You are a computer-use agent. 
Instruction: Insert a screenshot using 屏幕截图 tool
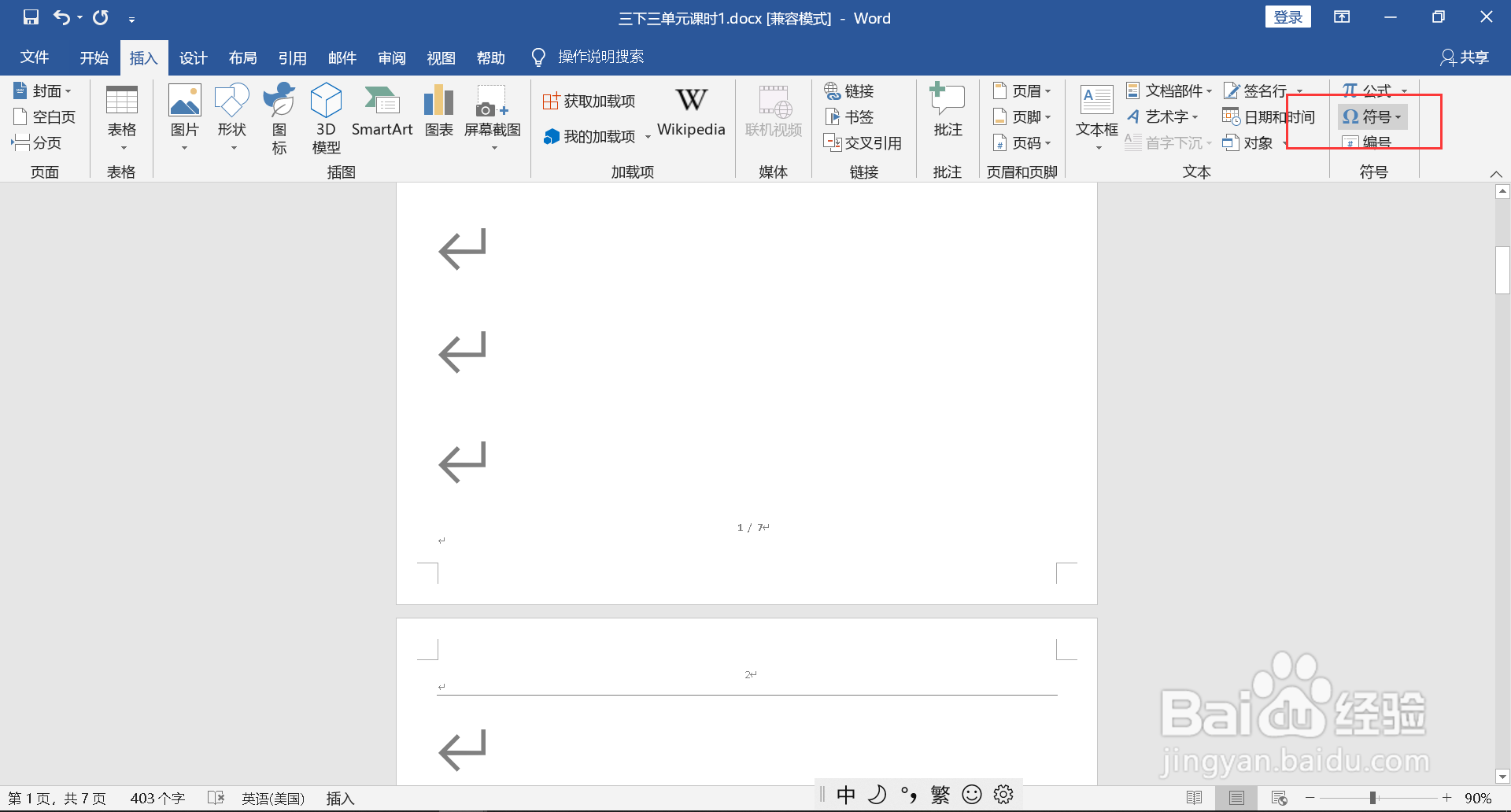(492, 116)
